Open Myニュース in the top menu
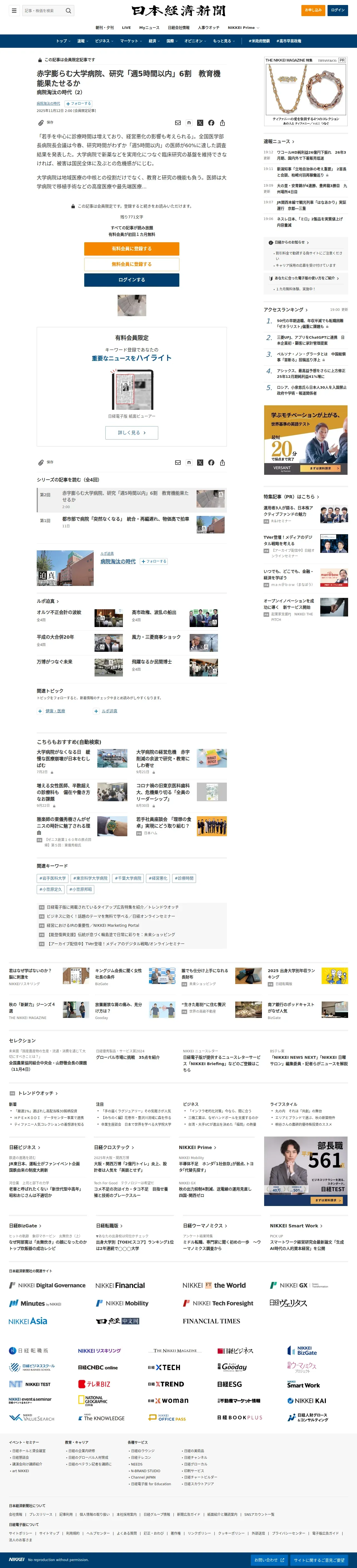 pyautogui.click(x=149, y=28)
